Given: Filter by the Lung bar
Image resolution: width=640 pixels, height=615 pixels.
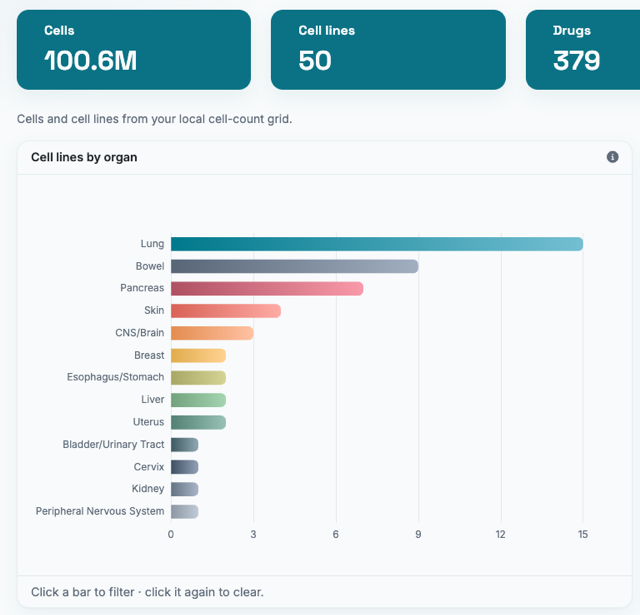Looking at the screenshot, I should click(x=377, y=244).
